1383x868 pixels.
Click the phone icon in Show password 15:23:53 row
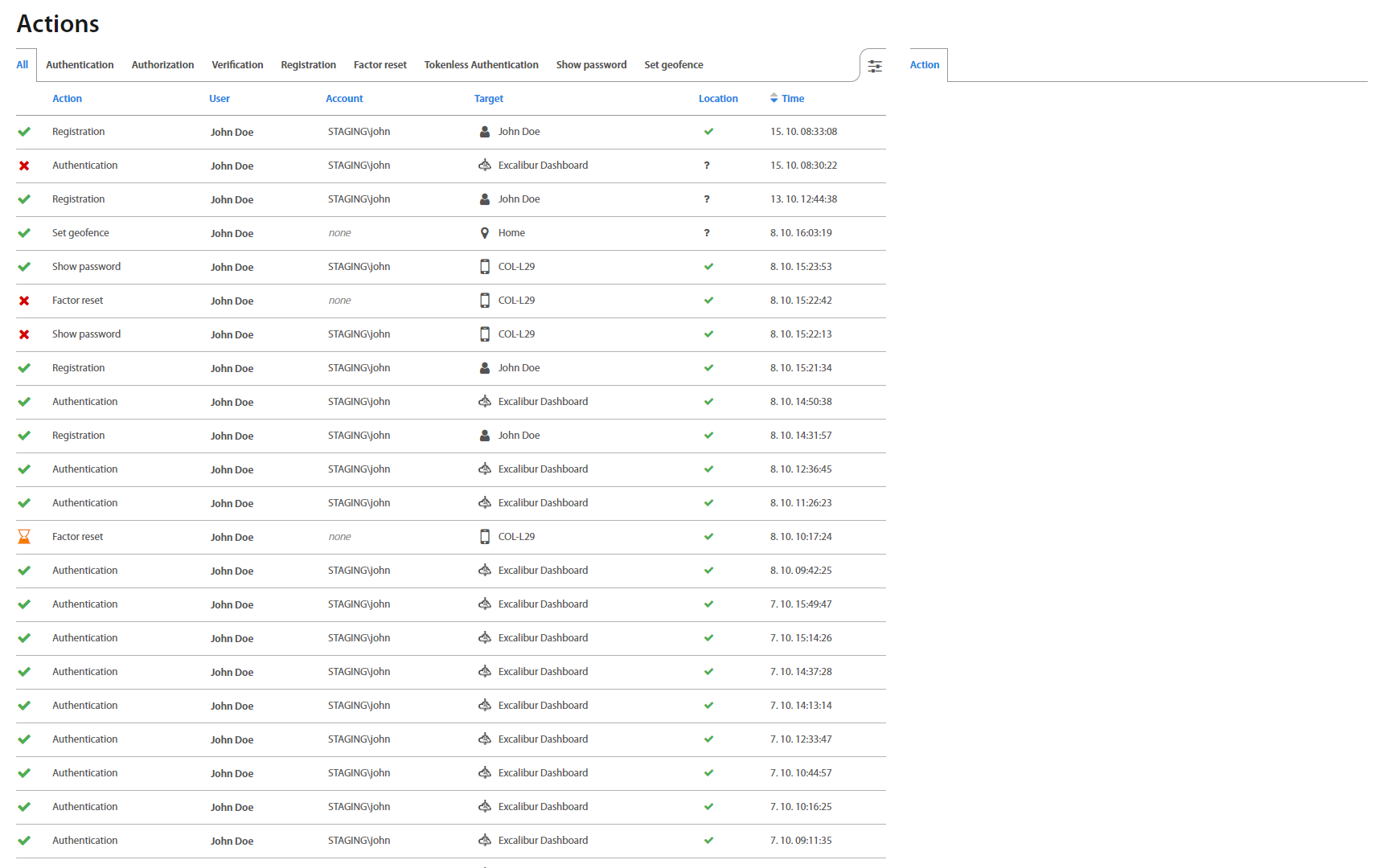pos(484,267)
